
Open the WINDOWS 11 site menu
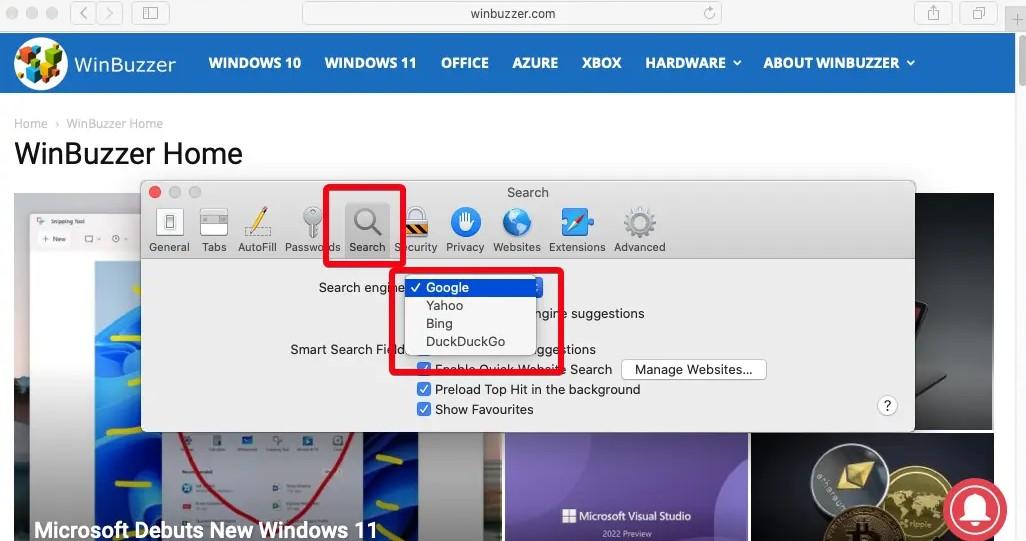pos(370,63)
